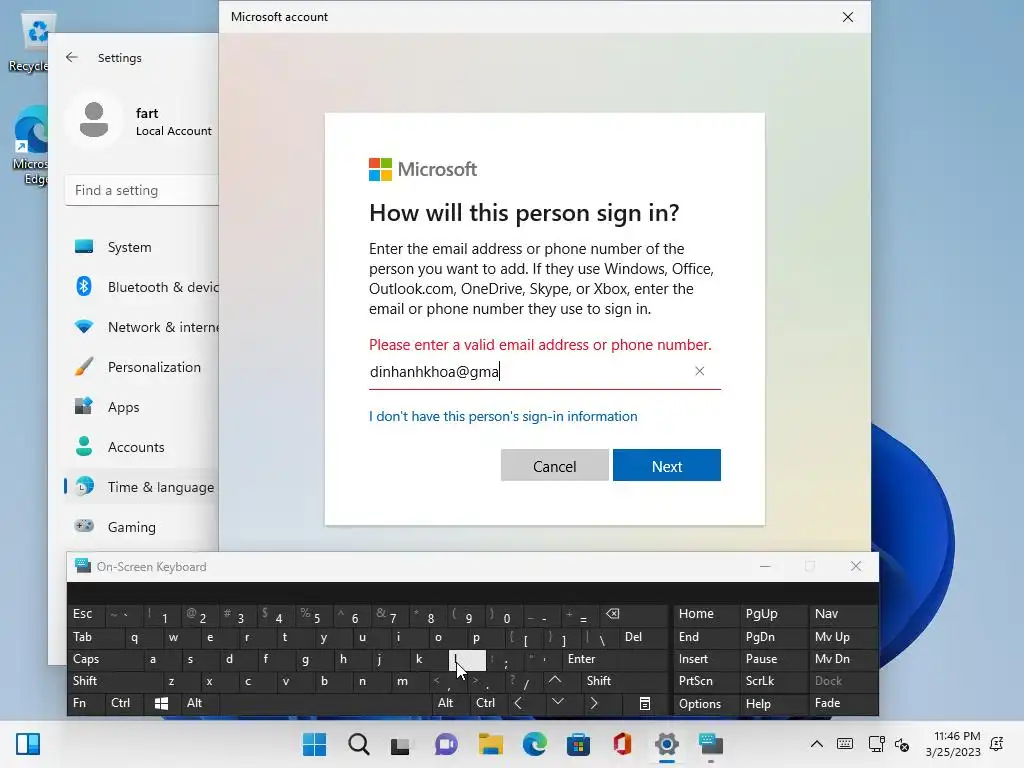Toggle left Ctrl key on On-Screen Keyboard

(123, 703)
